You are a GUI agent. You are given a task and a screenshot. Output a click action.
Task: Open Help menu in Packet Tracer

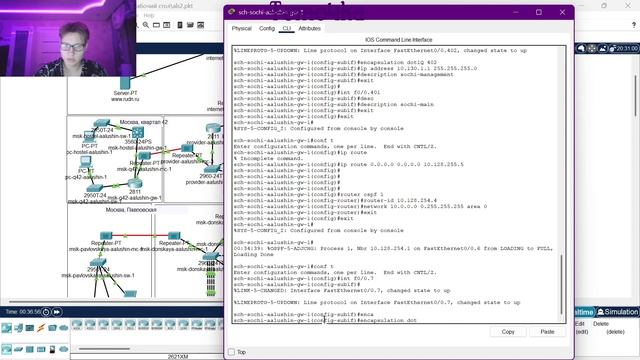pos(149,16)
